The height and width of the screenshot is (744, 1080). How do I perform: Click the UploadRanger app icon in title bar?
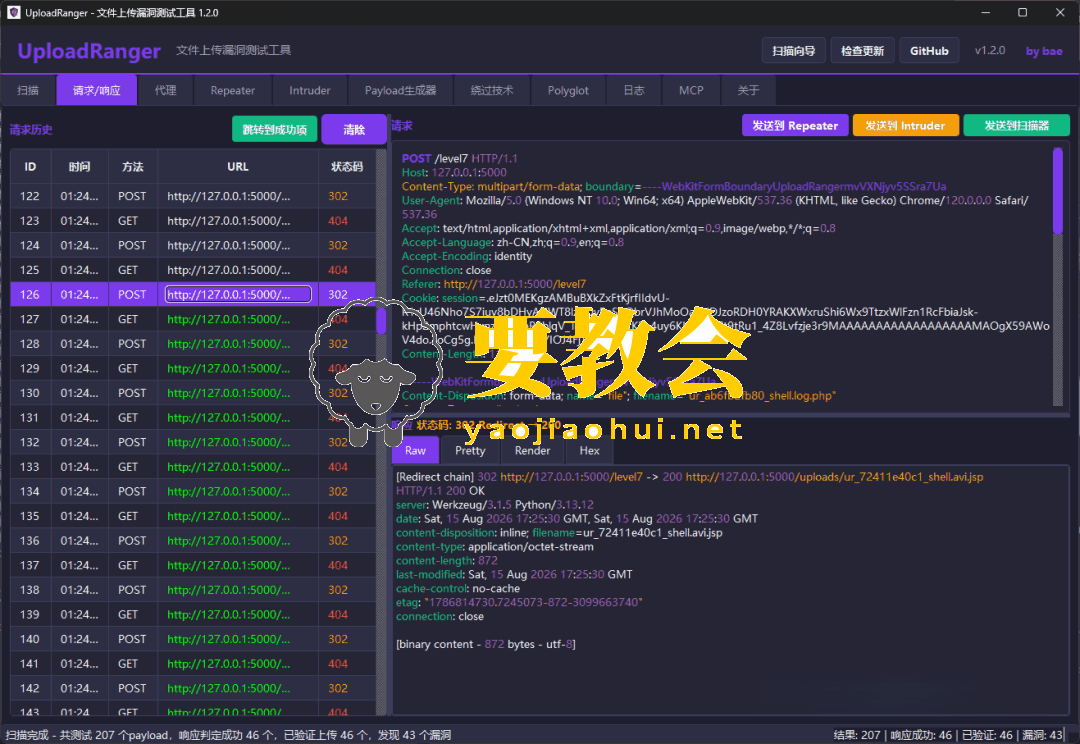pyautogui.click(x=13, y=12)
